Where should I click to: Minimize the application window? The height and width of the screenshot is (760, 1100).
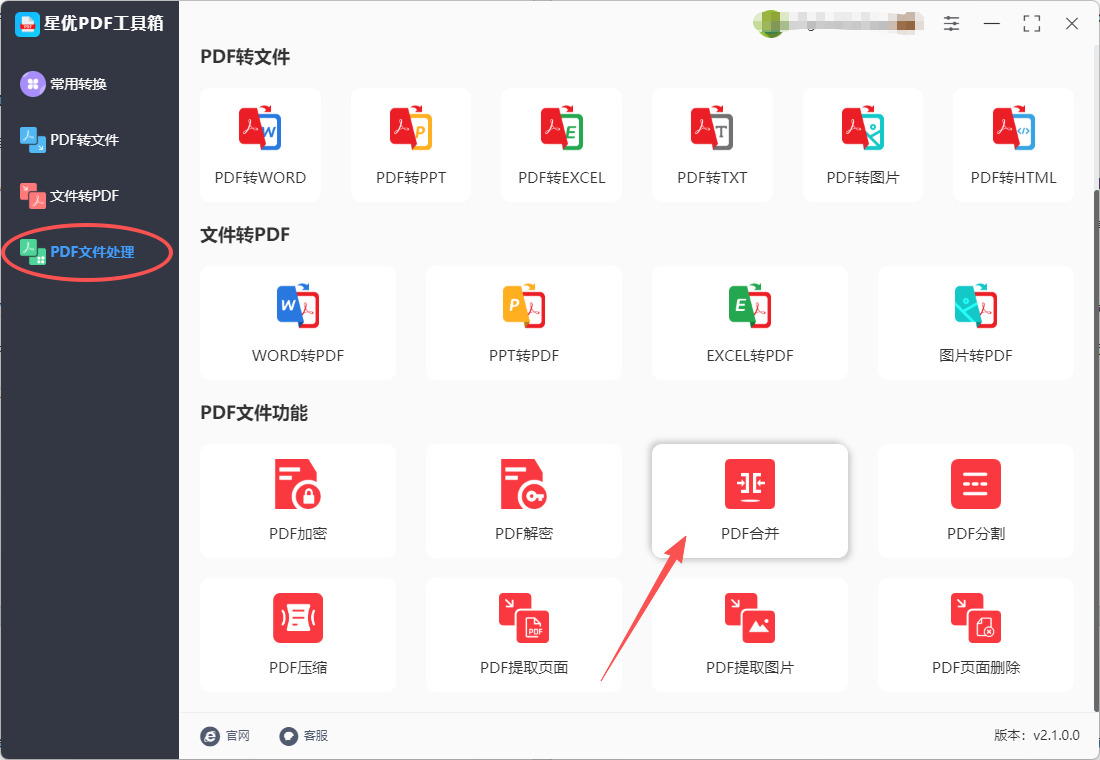coord(991,24)
